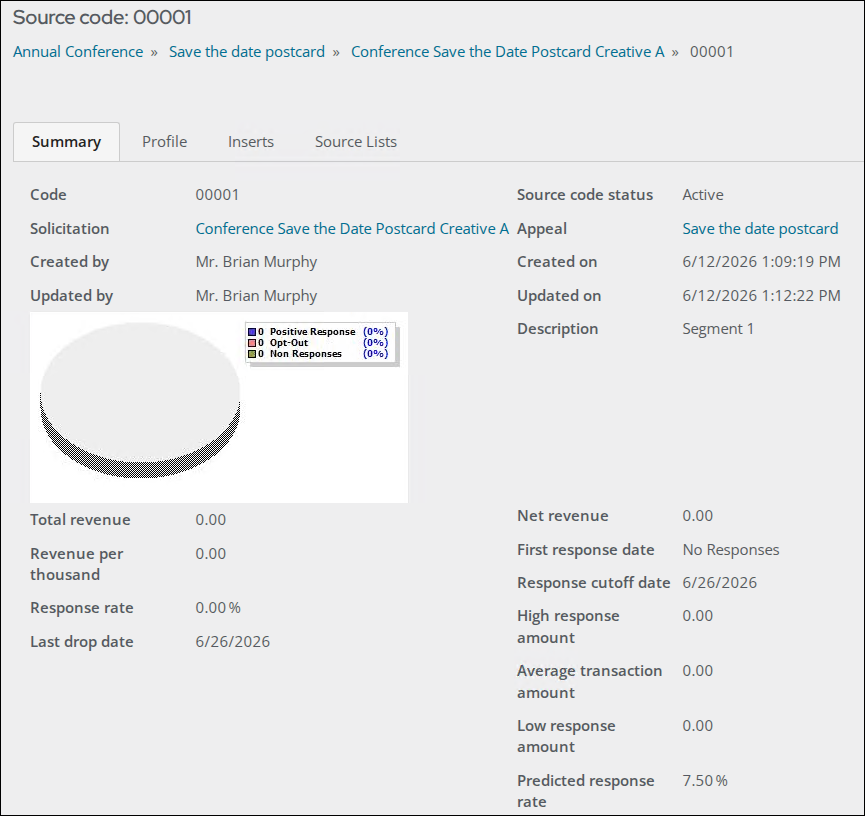The height and width of the screenshot is (816, 865).
Task: Click the Average transaction amount value
Action: click(x=698, y=671)
